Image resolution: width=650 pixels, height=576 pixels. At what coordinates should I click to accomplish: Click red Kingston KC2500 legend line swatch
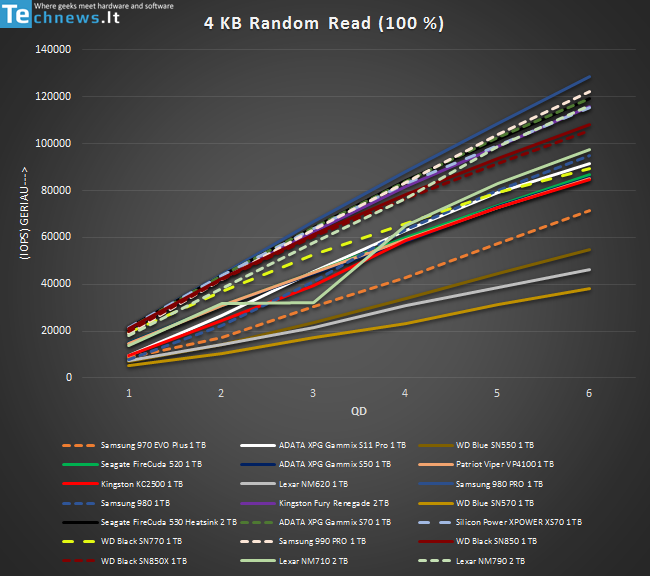click(80, 484)
